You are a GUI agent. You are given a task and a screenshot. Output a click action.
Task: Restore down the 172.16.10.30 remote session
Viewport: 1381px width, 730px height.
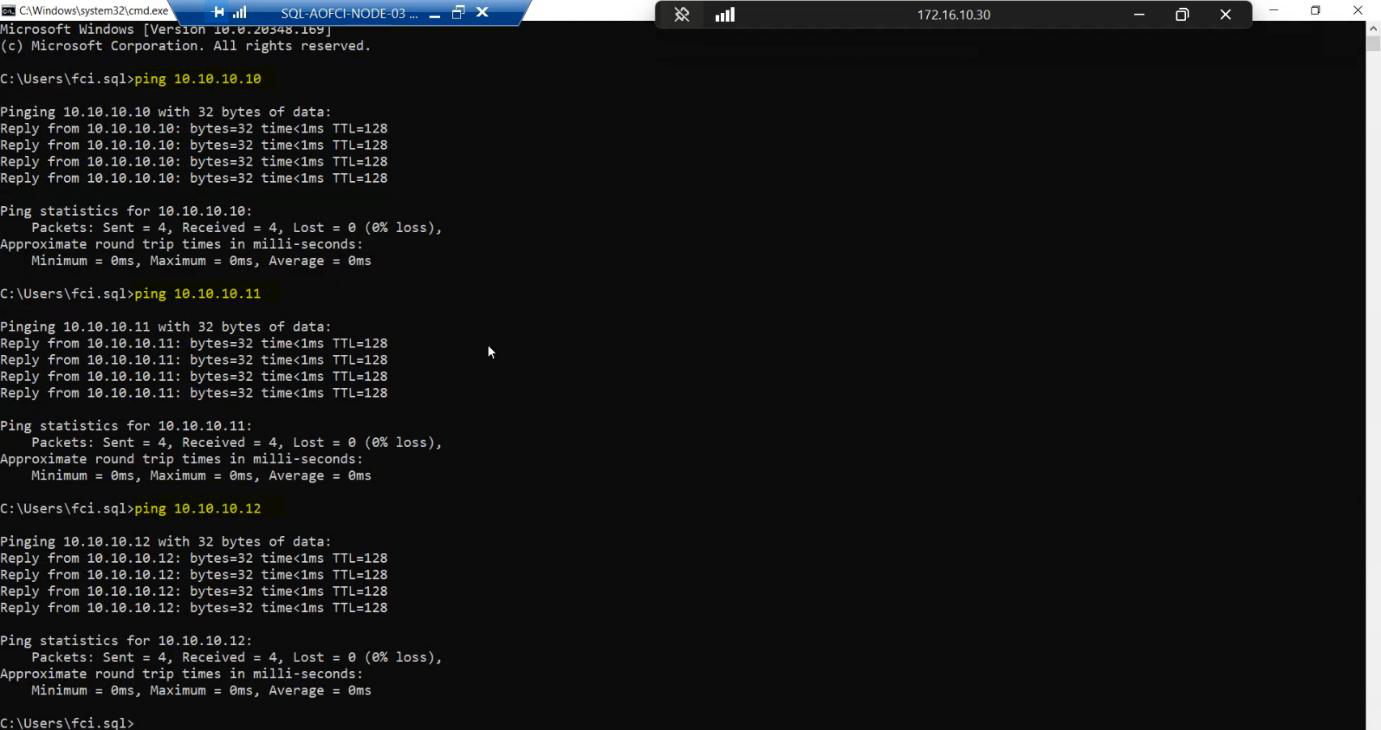coord(1182,15)
